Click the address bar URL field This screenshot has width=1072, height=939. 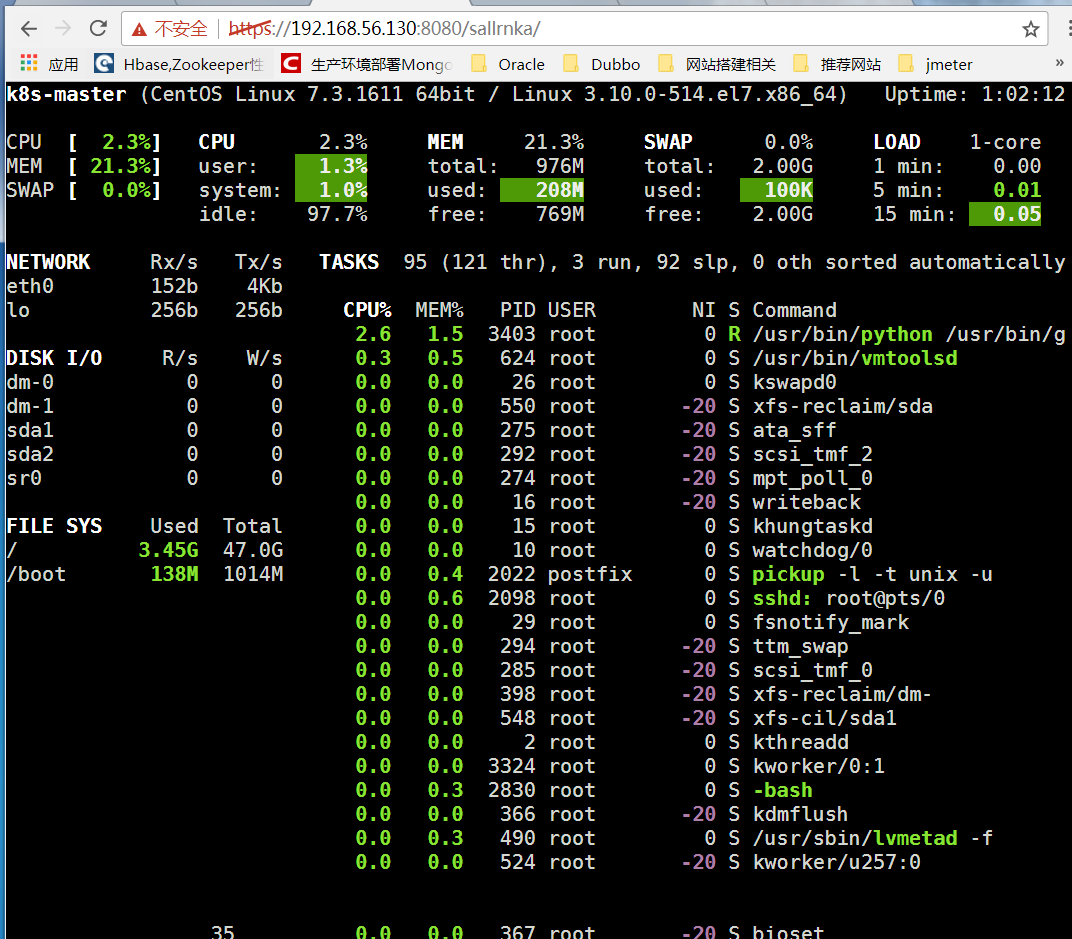point(600,29)
